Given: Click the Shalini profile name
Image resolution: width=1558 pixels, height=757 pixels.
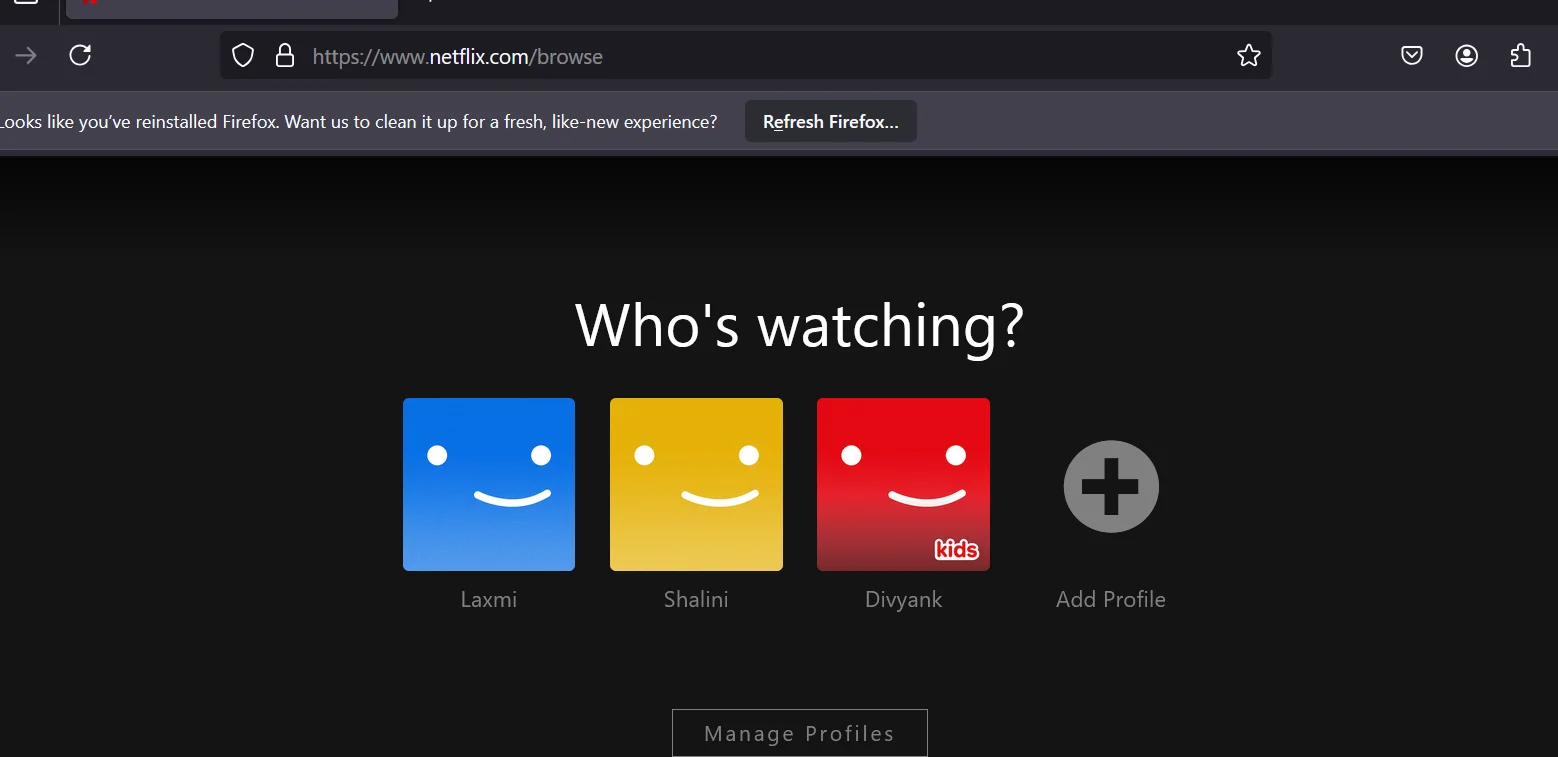Looking at the screenshot, I should [696, 600].
